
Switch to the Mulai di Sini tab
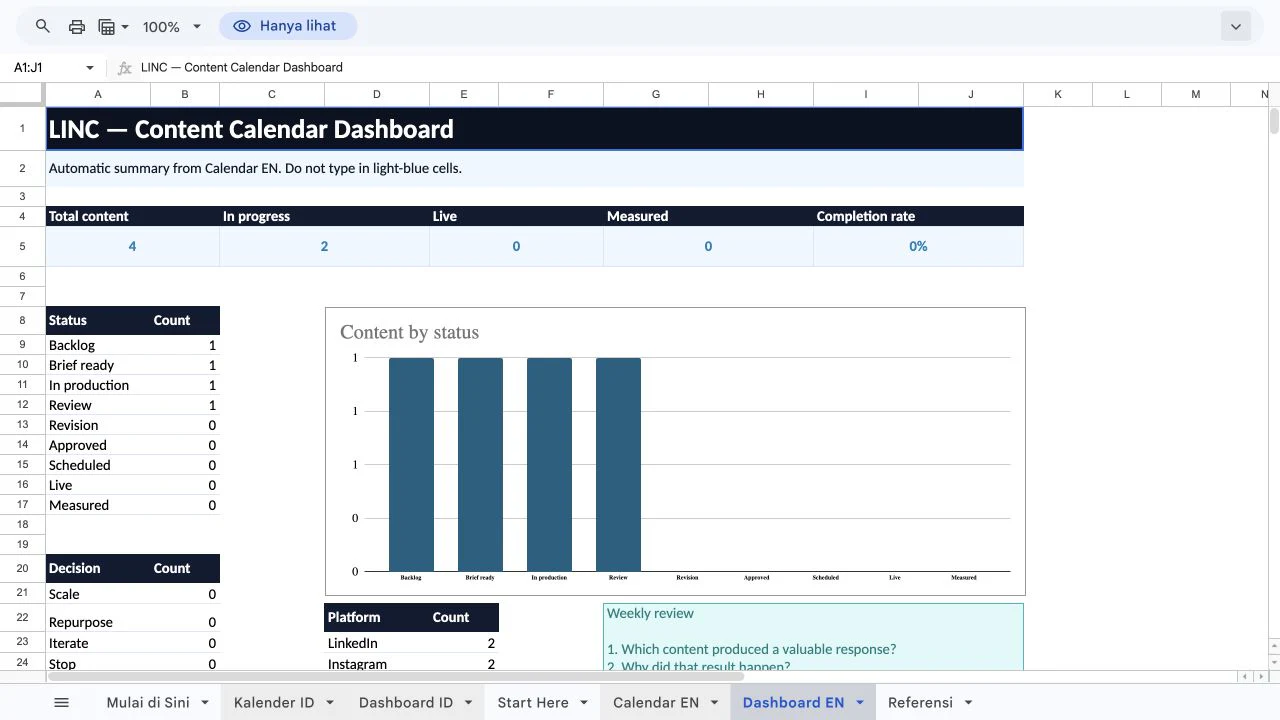tap(147, 703)
